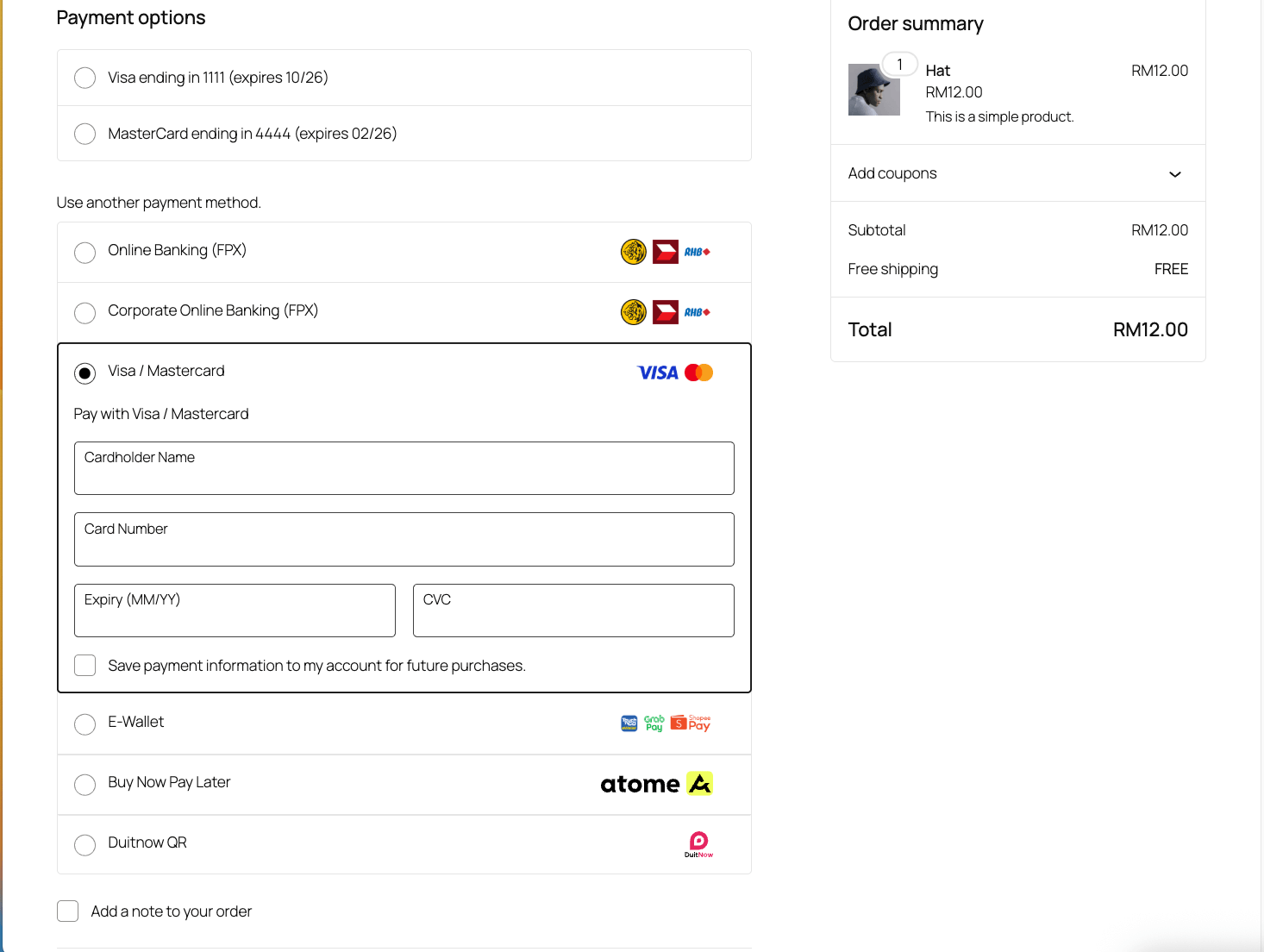Image resolution: width=1264 pixels, height=952 pixels.
Task: Pick the E-Wallet payment method
Action: coord(84,724)
